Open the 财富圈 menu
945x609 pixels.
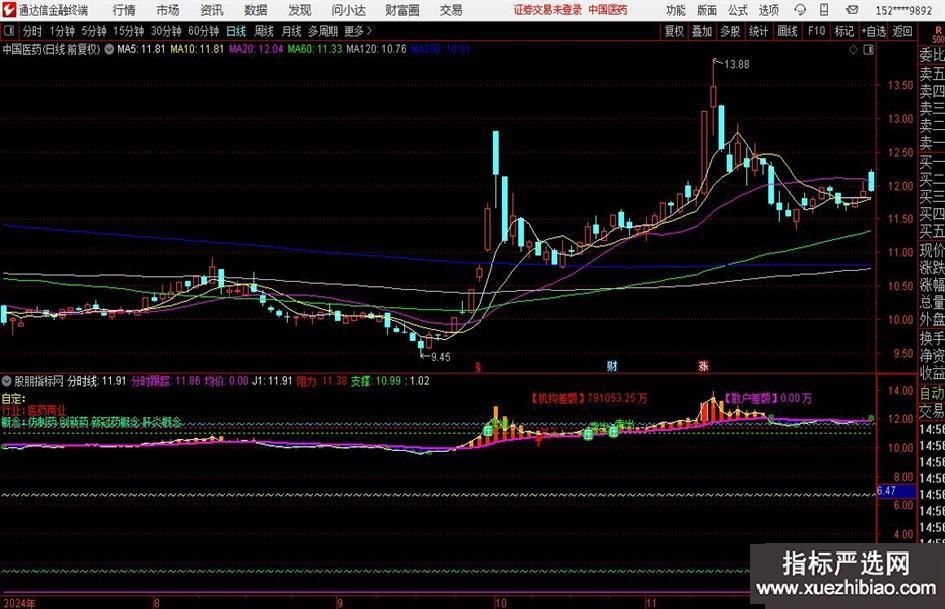click(x=403, y=10)
